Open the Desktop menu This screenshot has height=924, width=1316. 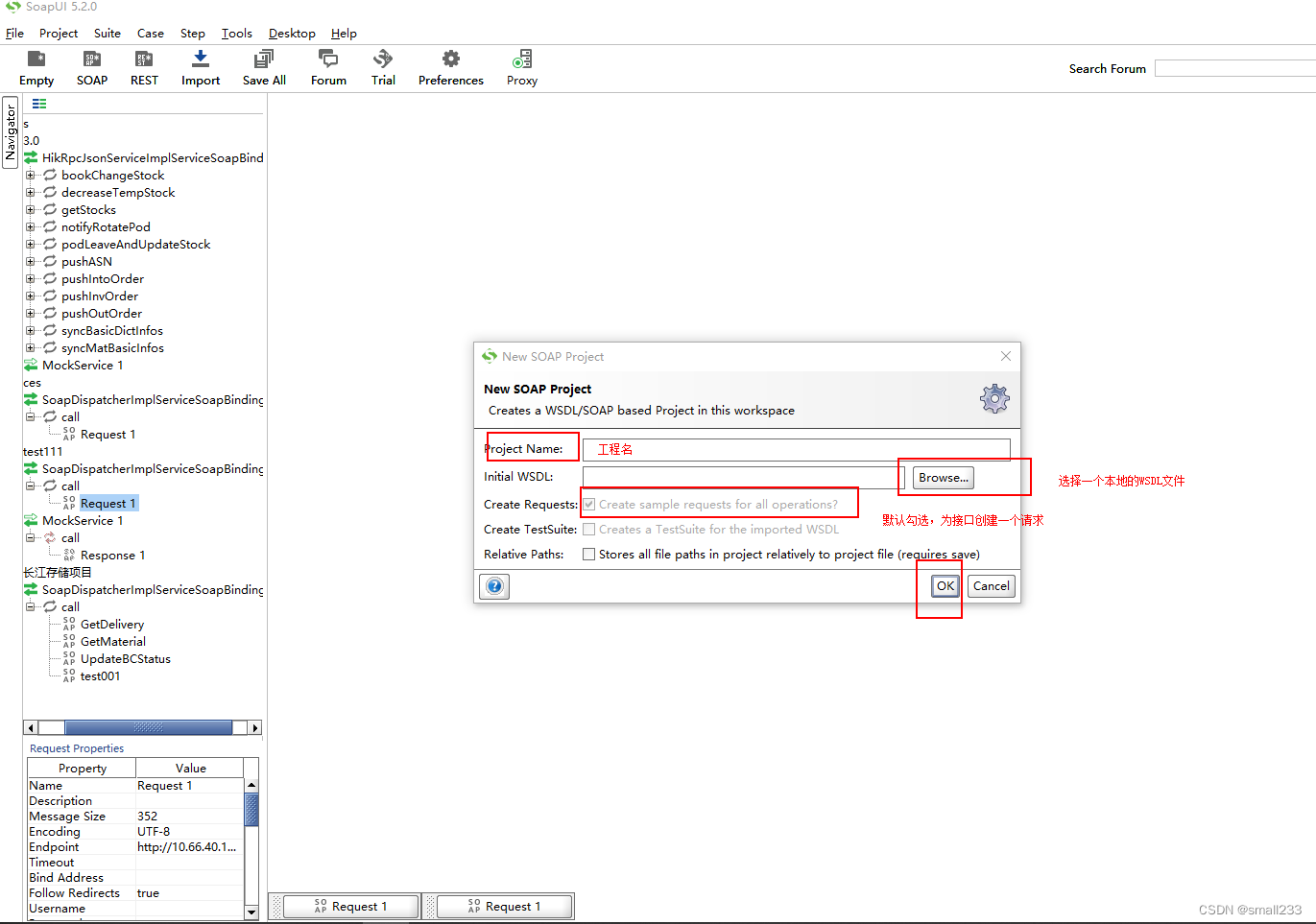point(292,33)
